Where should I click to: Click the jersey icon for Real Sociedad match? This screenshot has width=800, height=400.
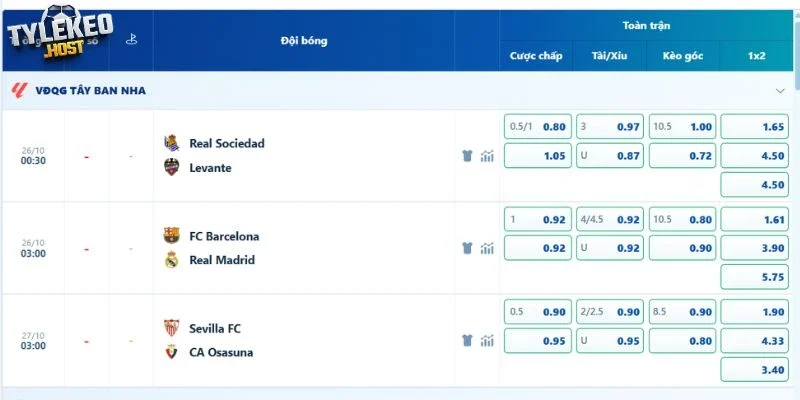pos(467,156)
